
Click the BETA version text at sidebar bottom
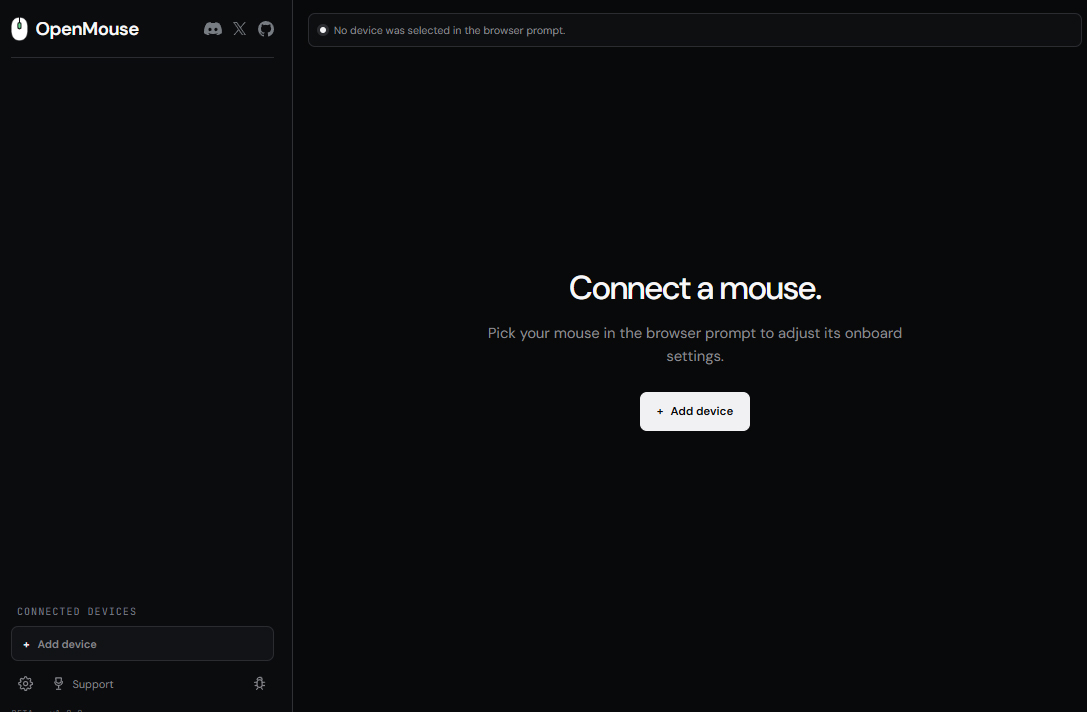point(47,709)
